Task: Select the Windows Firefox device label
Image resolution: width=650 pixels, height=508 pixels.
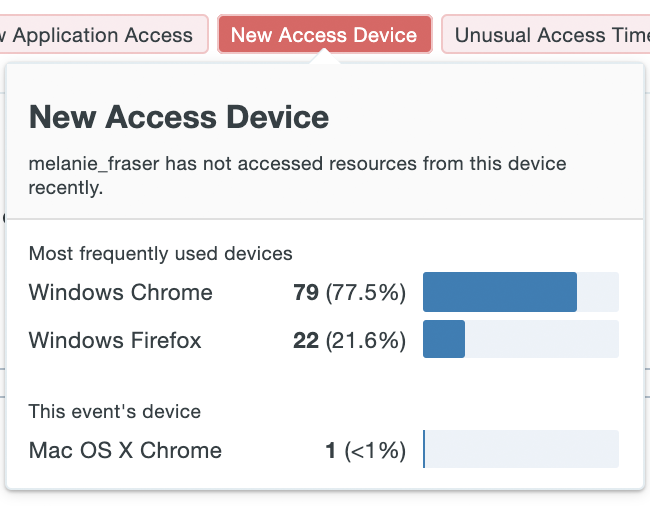Action: (115, 340)
